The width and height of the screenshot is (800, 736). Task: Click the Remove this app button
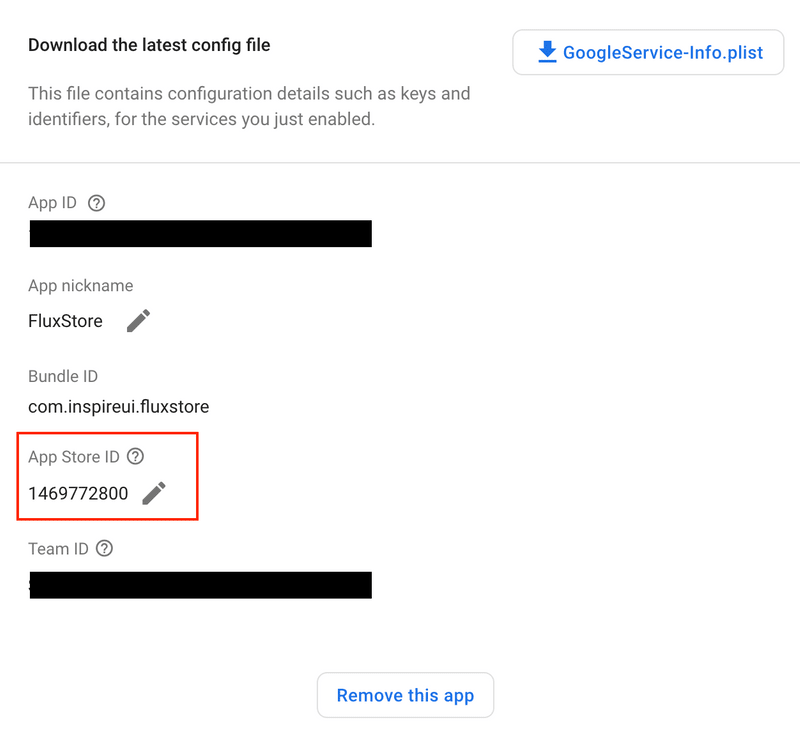click(x=405, y=695)
